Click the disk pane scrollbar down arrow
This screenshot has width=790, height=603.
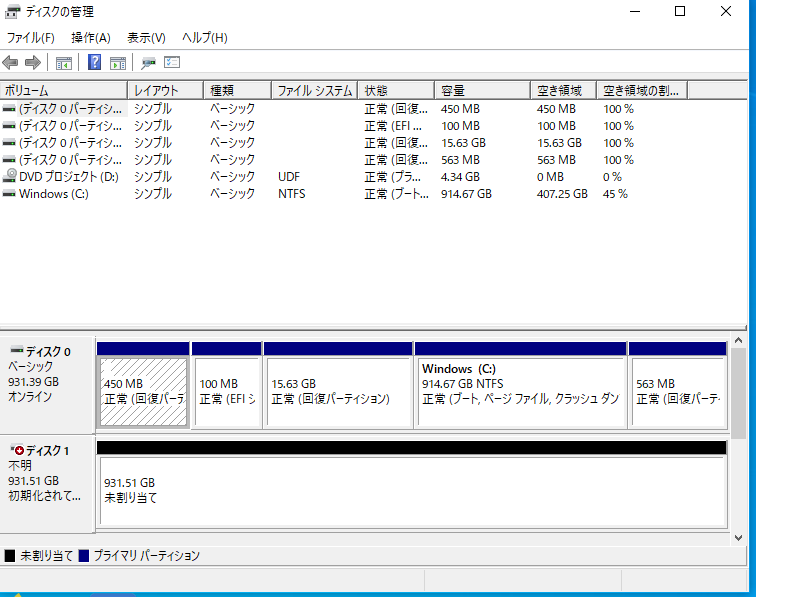tap(738, 537)
